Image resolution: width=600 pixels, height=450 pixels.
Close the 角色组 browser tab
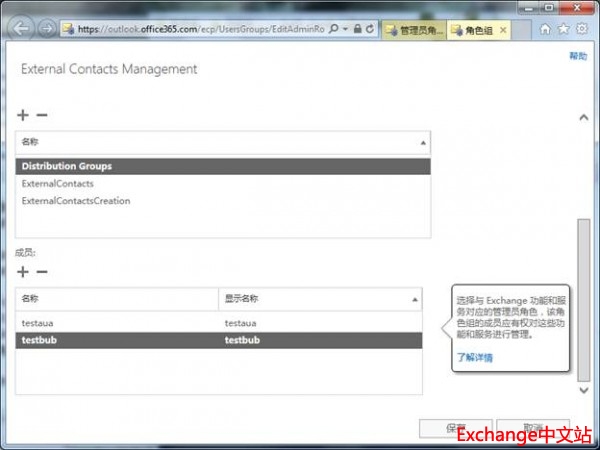click(x=503, y=30)
